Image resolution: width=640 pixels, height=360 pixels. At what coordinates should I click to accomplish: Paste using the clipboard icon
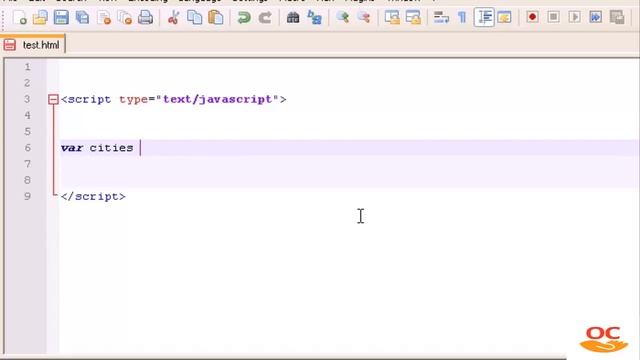[x=216, y=18]
